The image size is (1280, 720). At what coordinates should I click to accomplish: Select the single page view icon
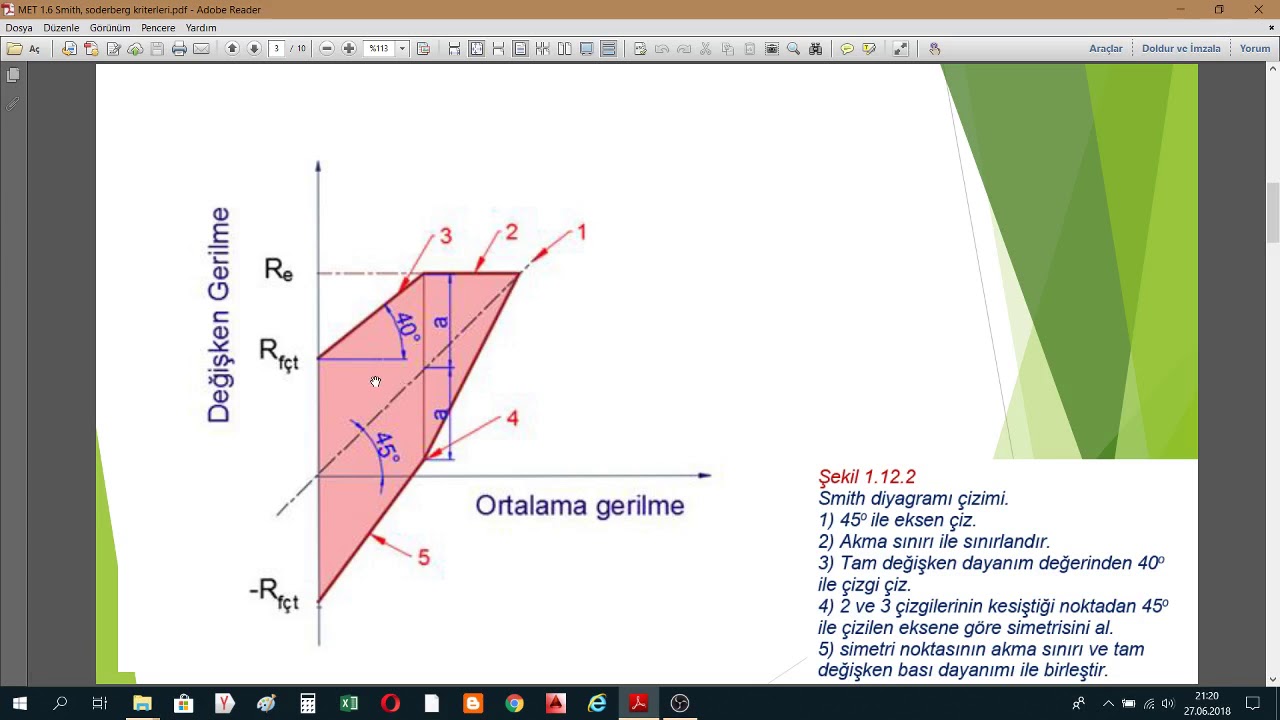point(520,48)
